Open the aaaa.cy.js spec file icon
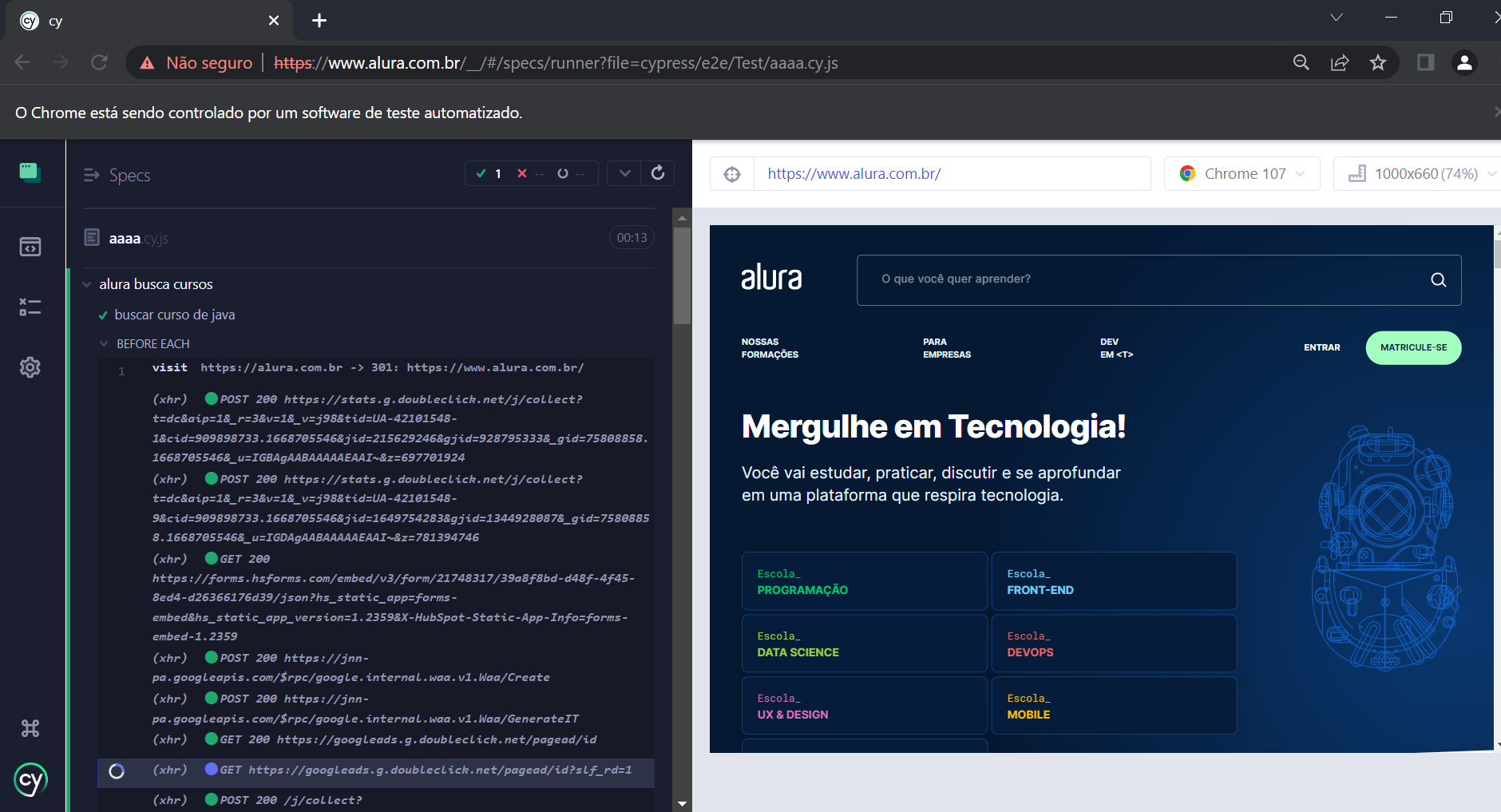The height and width of the screenshot is (812, 1501). 92,238
